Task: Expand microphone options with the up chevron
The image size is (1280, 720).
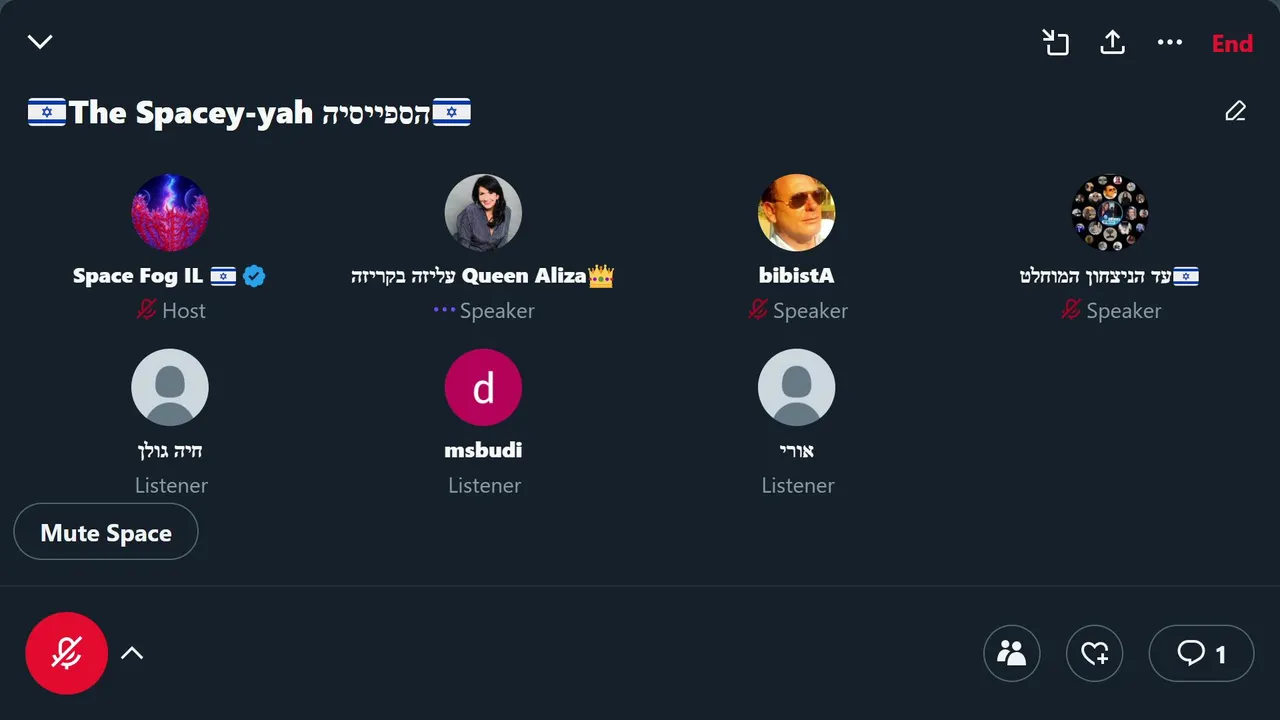Action: pyautogui.click(x=132, y=653)
